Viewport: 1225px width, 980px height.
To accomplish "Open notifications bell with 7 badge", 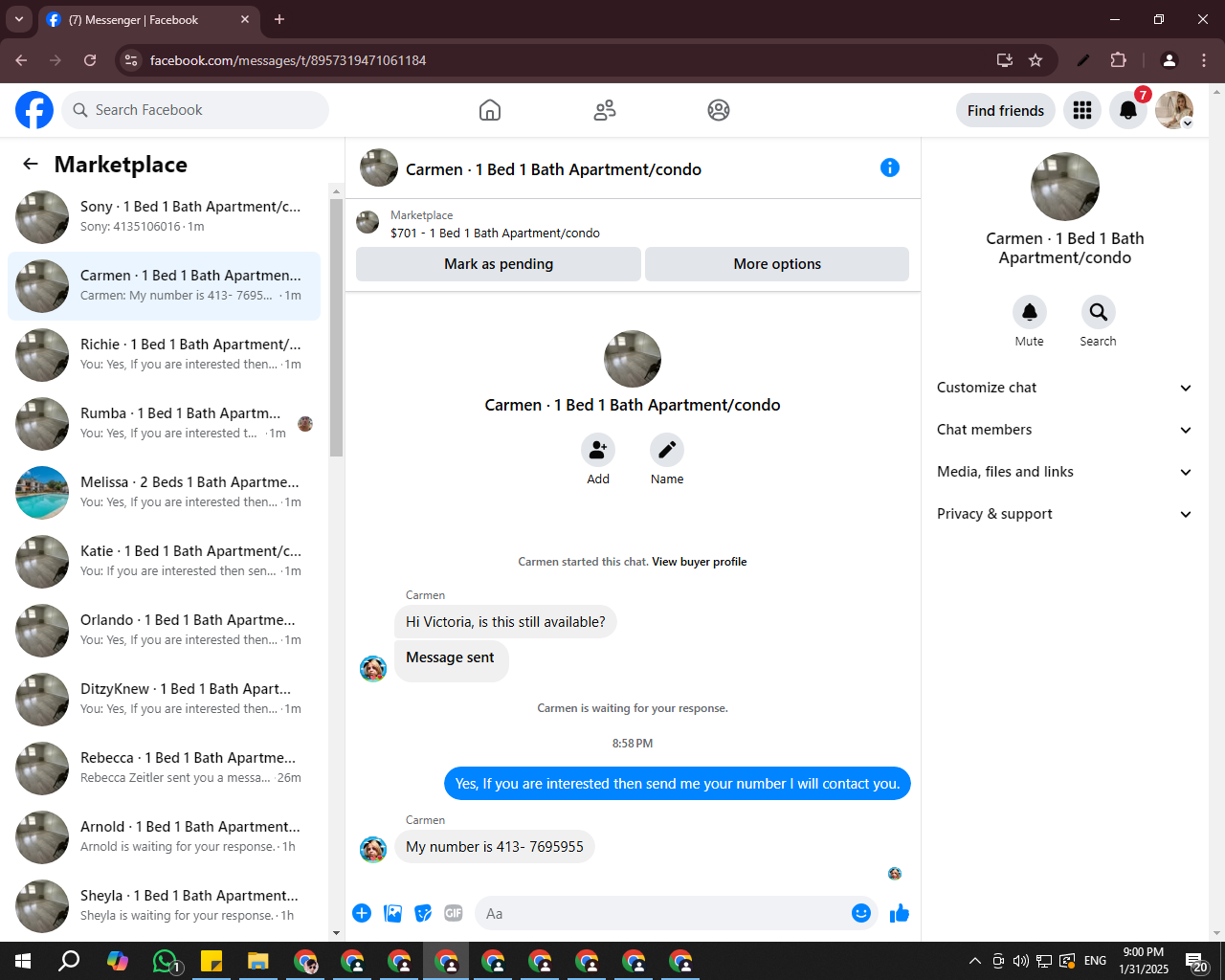I will [x=1128, y=110].
